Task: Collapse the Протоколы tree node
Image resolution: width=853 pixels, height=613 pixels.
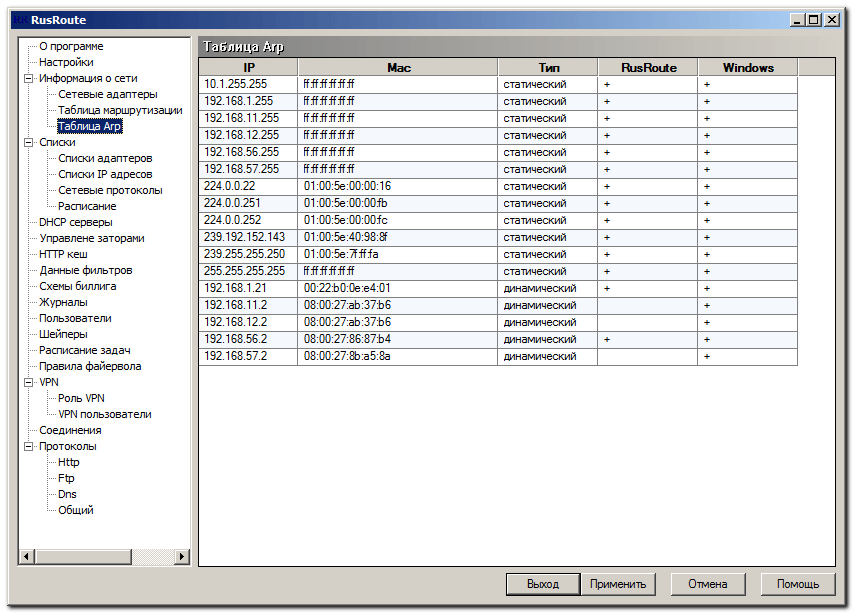Action: pos(28,447)
